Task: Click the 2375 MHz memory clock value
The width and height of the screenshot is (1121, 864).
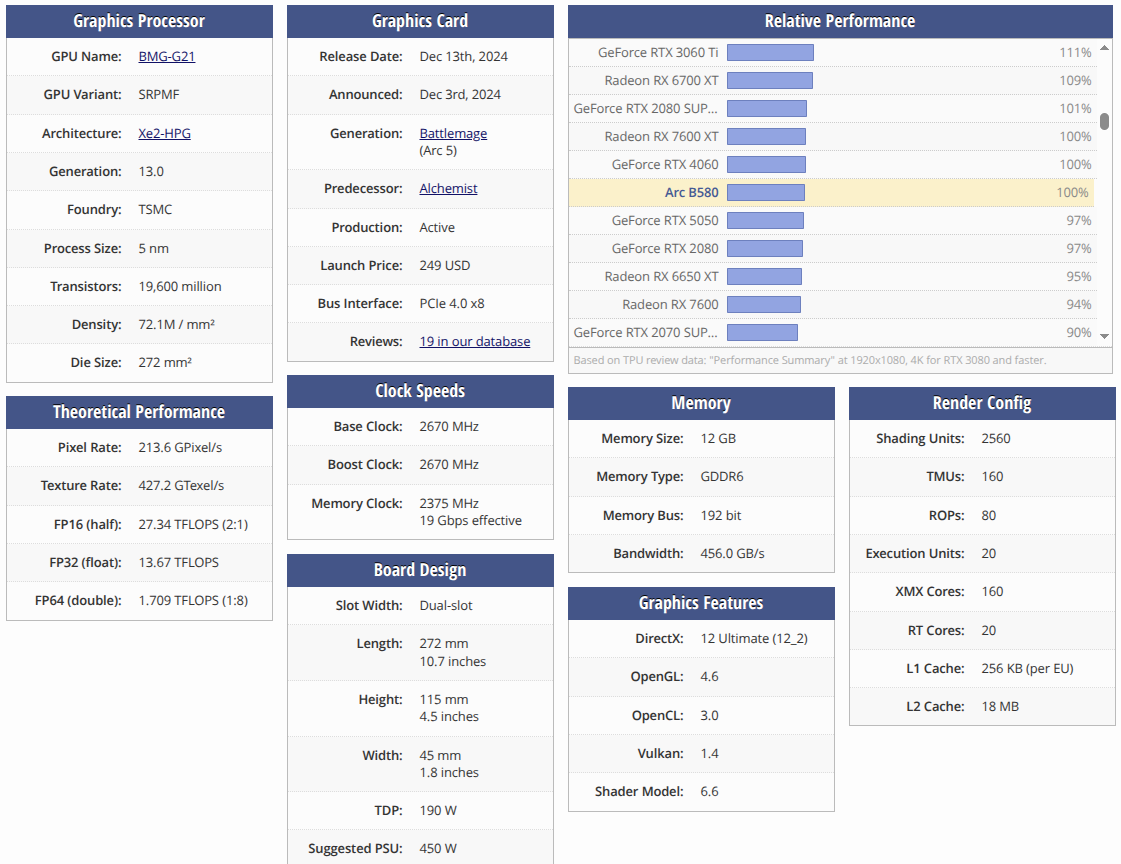Action: [449, 503]
